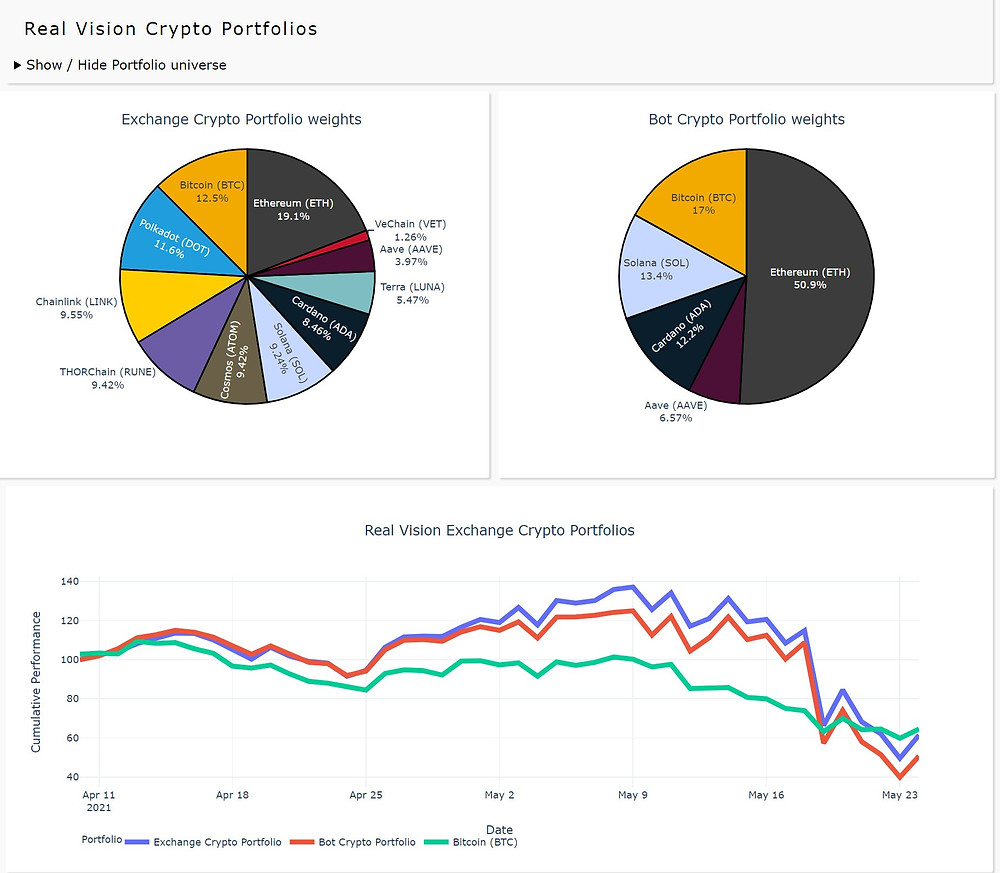Click the Portfolio legend title
Image resolution: width=1000 pixels, height=873 pixels.
[x=101, y=839]
